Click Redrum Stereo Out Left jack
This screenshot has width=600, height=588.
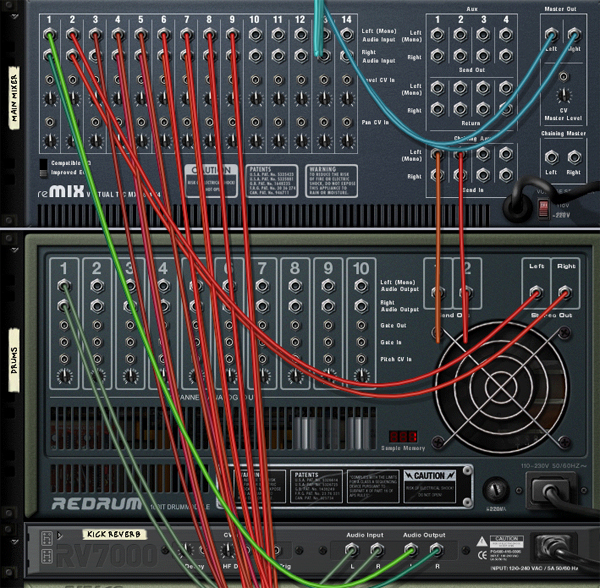click(536, 293)
